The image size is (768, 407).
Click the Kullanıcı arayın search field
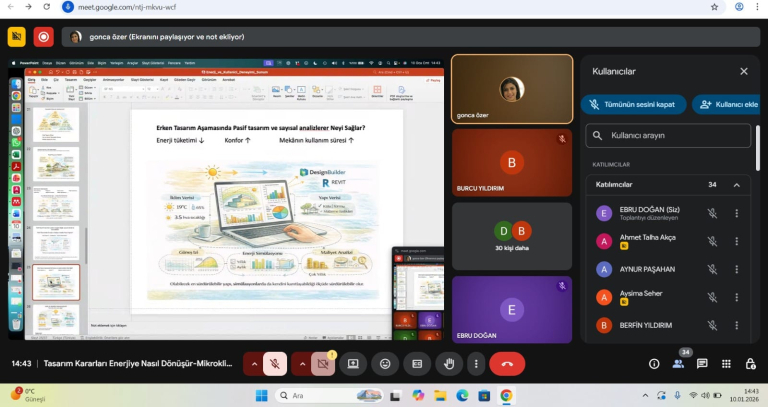click(x=668, y=135)
